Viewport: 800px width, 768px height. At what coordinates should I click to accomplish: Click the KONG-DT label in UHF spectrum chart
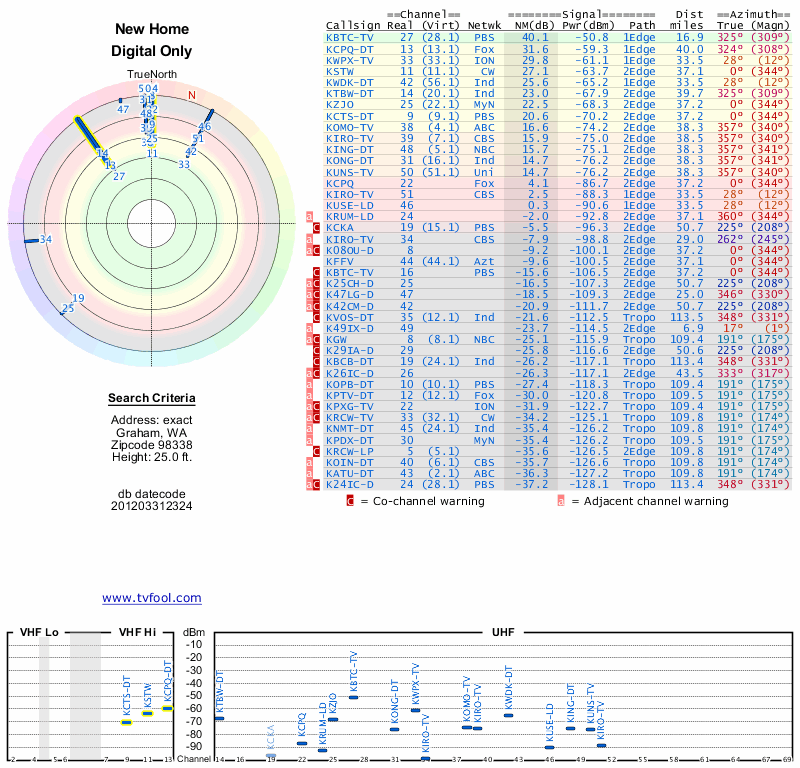pyautogui.click(x=394, y=701)
